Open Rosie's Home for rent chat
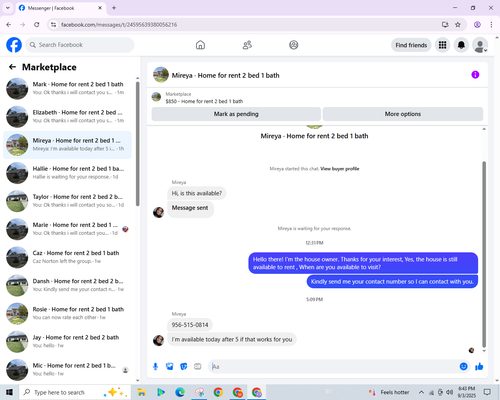500x400 pixels. pos(68,313)
